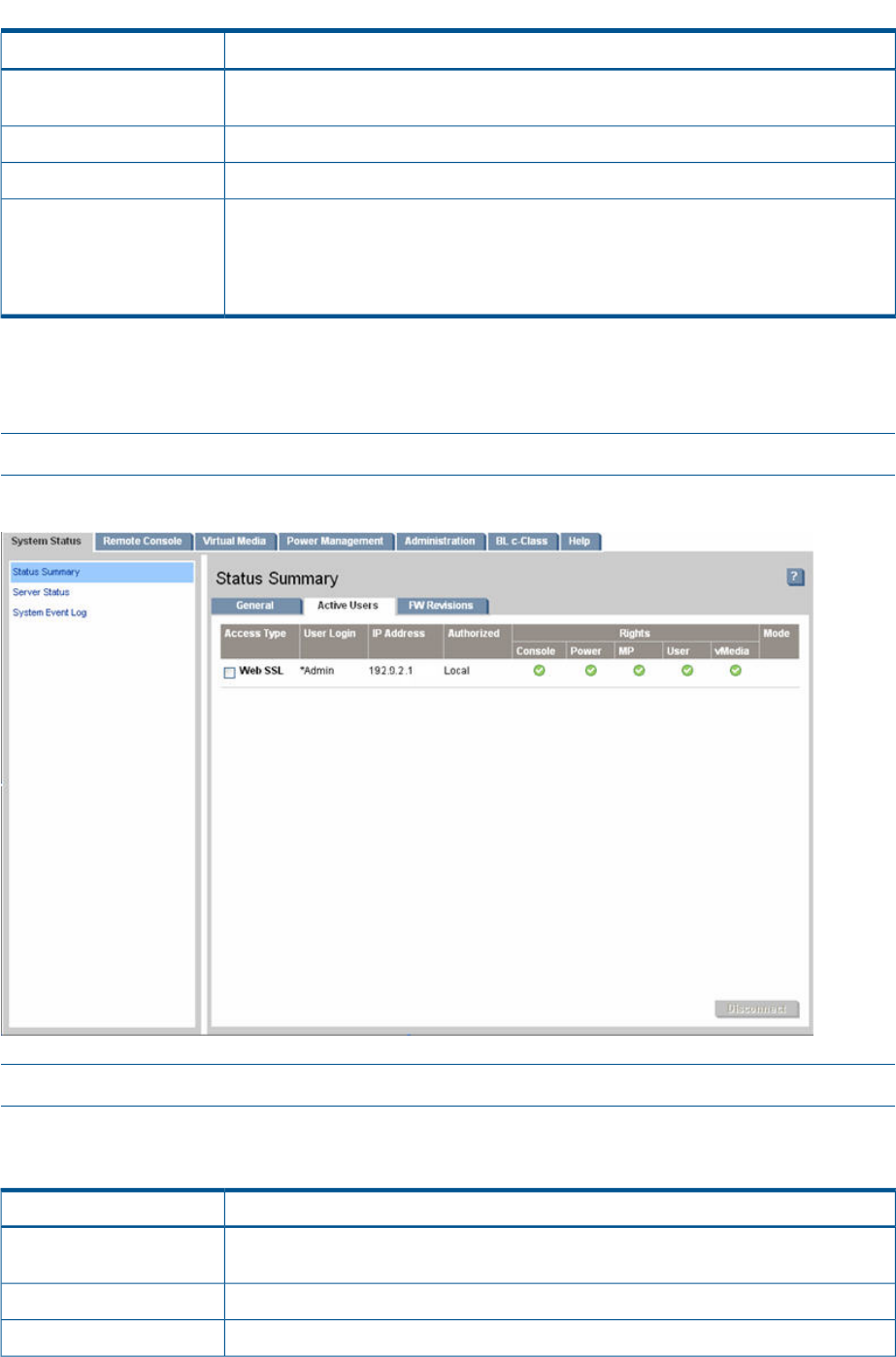The width and height of the screenshot is (896, 1357).
Task: Go to the Power Management tab
Action: click(x=336, y=541)
